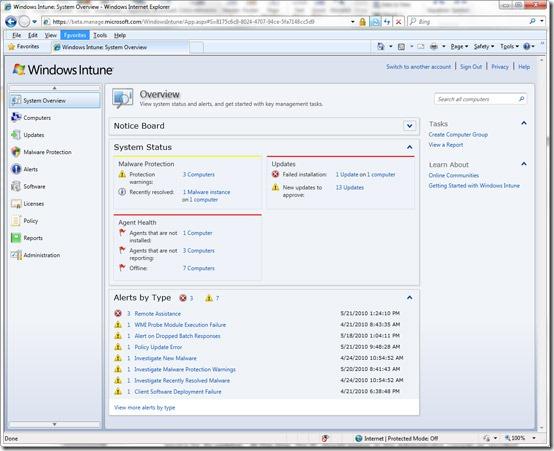
Task: Click the Search all computers magnifier
Action: [x=521, y=99]
